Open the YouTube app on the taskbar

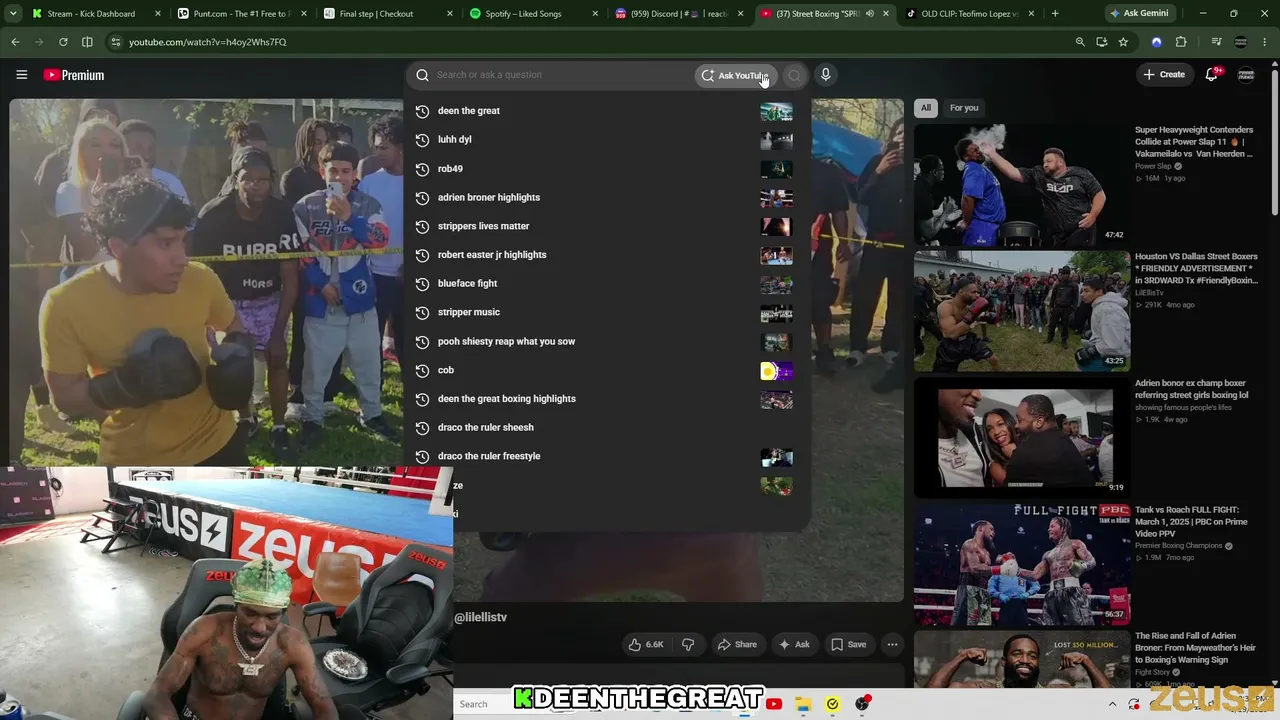point(774,704)
